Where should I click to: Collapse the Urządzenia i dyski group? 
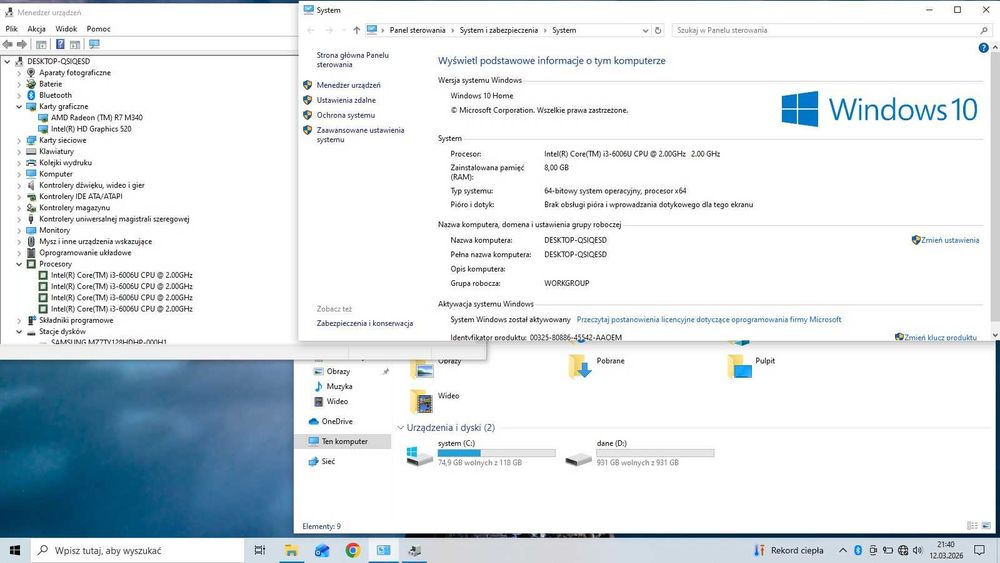401,428
